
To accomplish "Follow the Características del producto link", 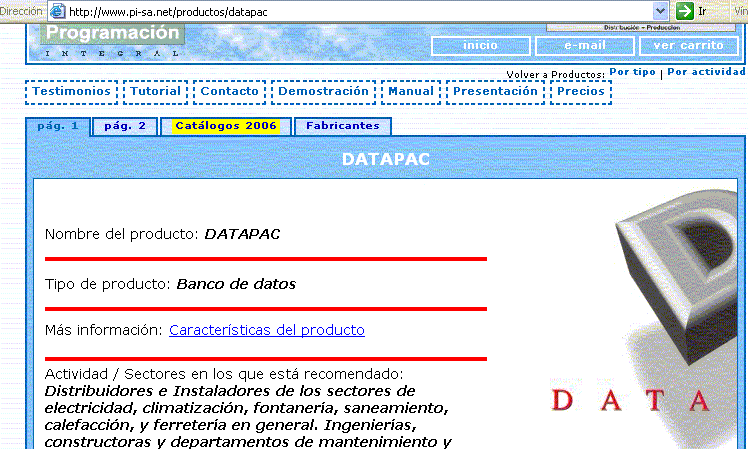I will [x=267, y=330].
